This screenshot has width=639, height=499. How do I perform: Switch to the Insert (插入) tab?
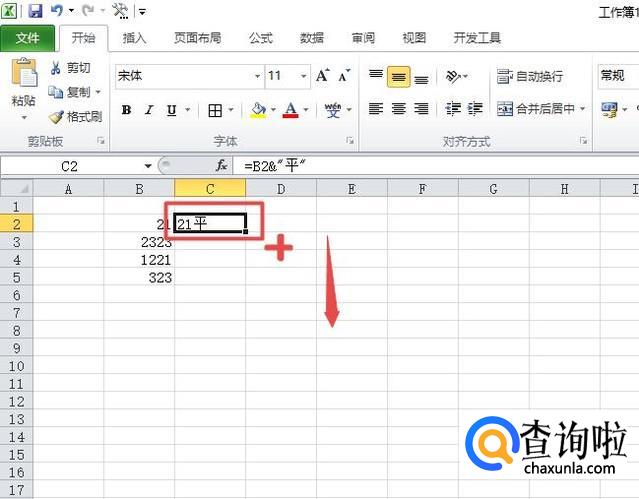[134, 38]
